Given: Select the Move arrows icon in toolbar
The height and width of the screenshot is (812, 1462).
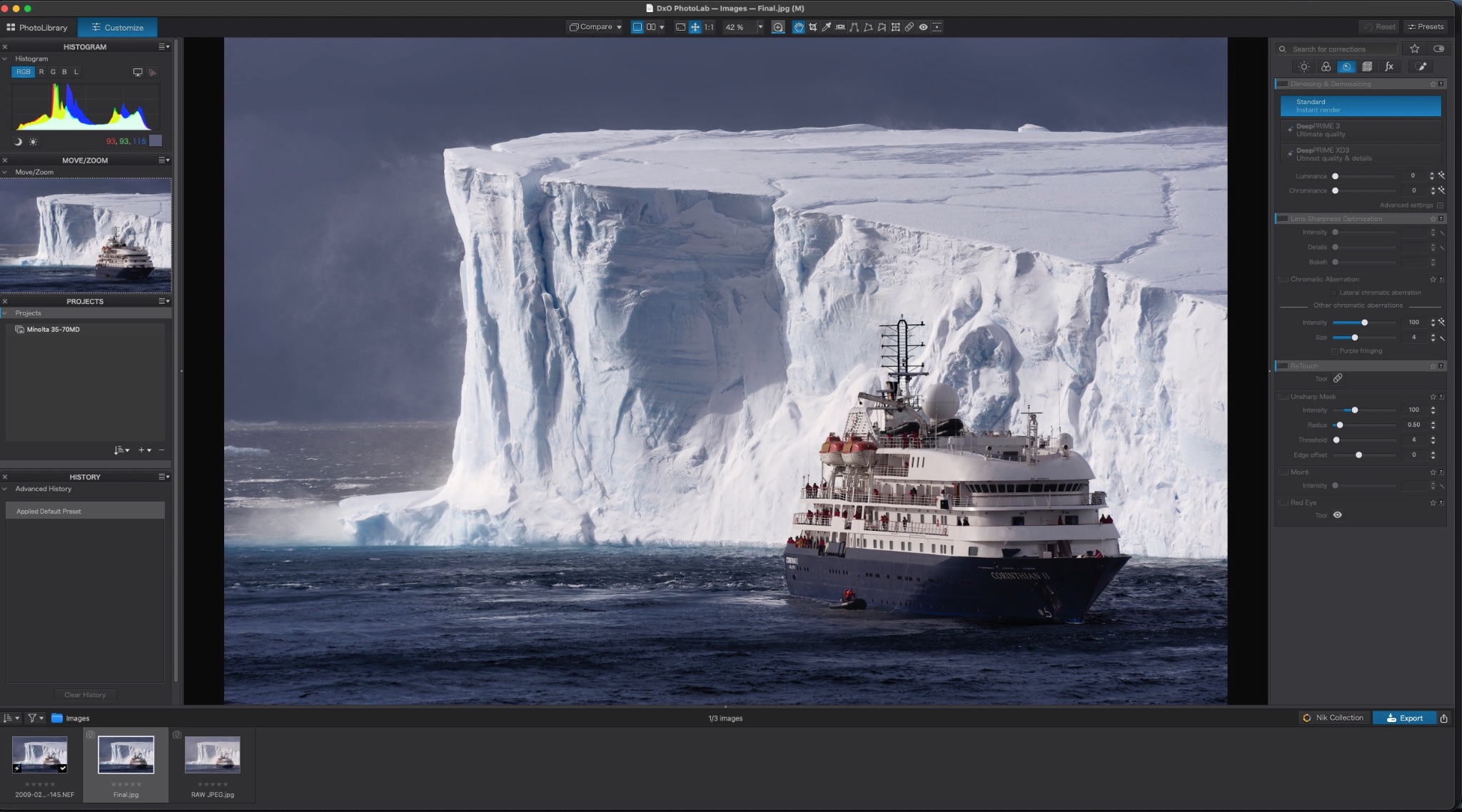Looking at the screenshot, I should (695, 27).
